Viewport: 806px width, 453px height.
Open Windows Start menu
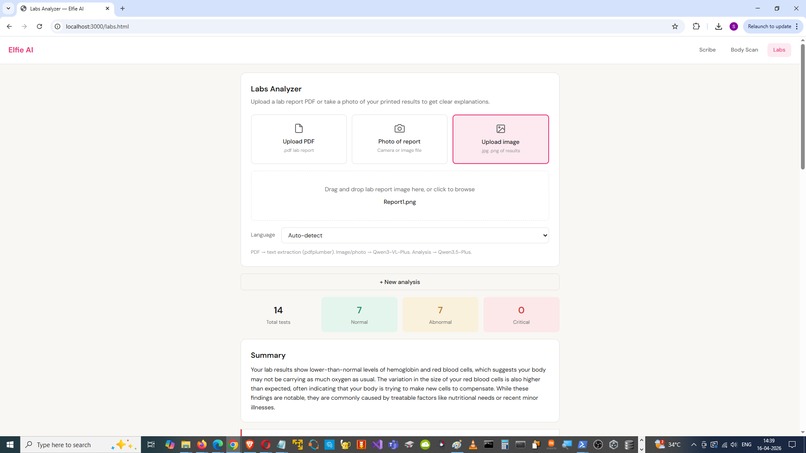(10, 444)
